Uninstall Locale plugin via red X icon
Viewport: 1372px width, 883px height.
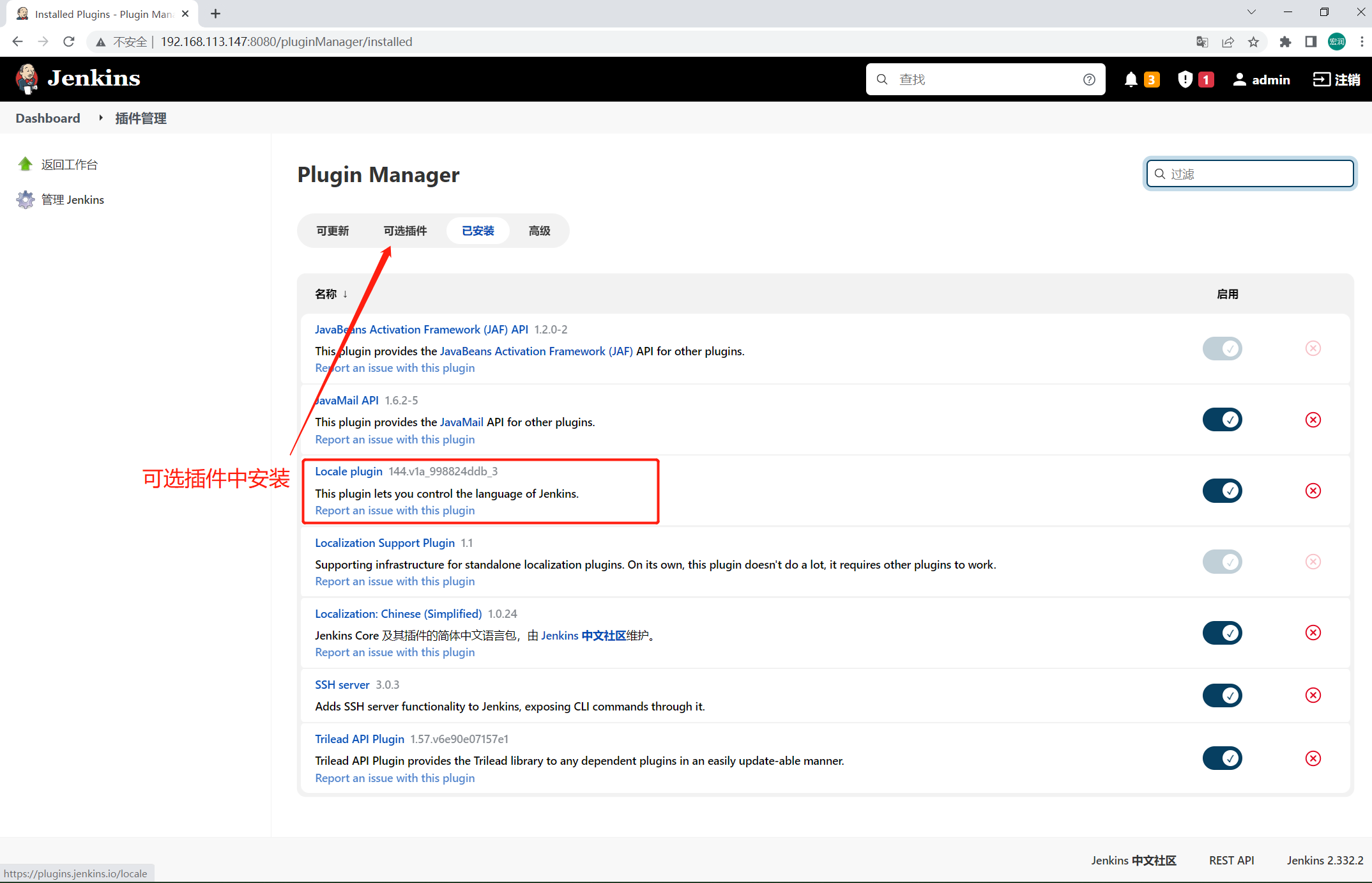click(1313, 491)
